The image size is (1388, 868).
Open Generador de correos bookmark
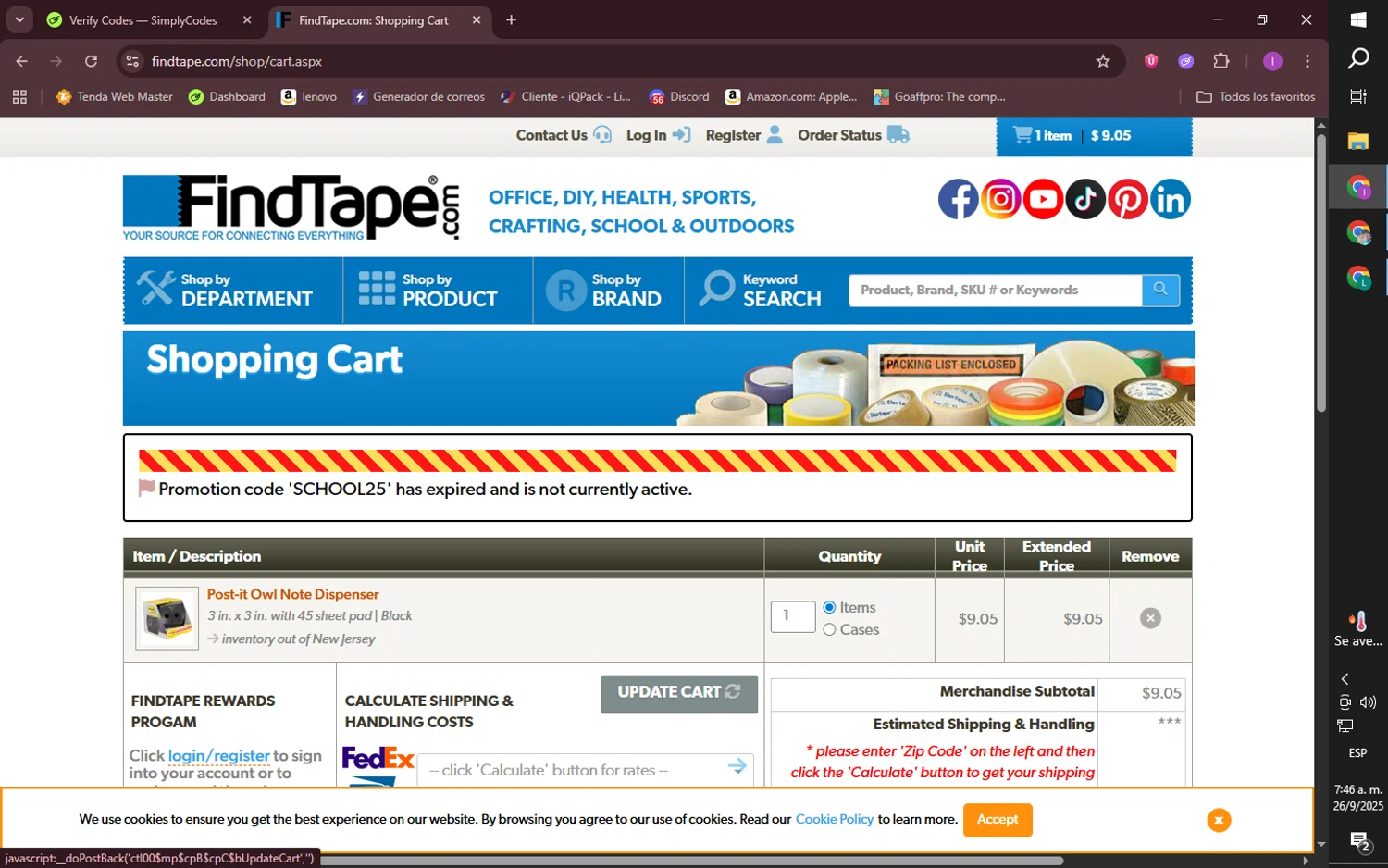419,96
